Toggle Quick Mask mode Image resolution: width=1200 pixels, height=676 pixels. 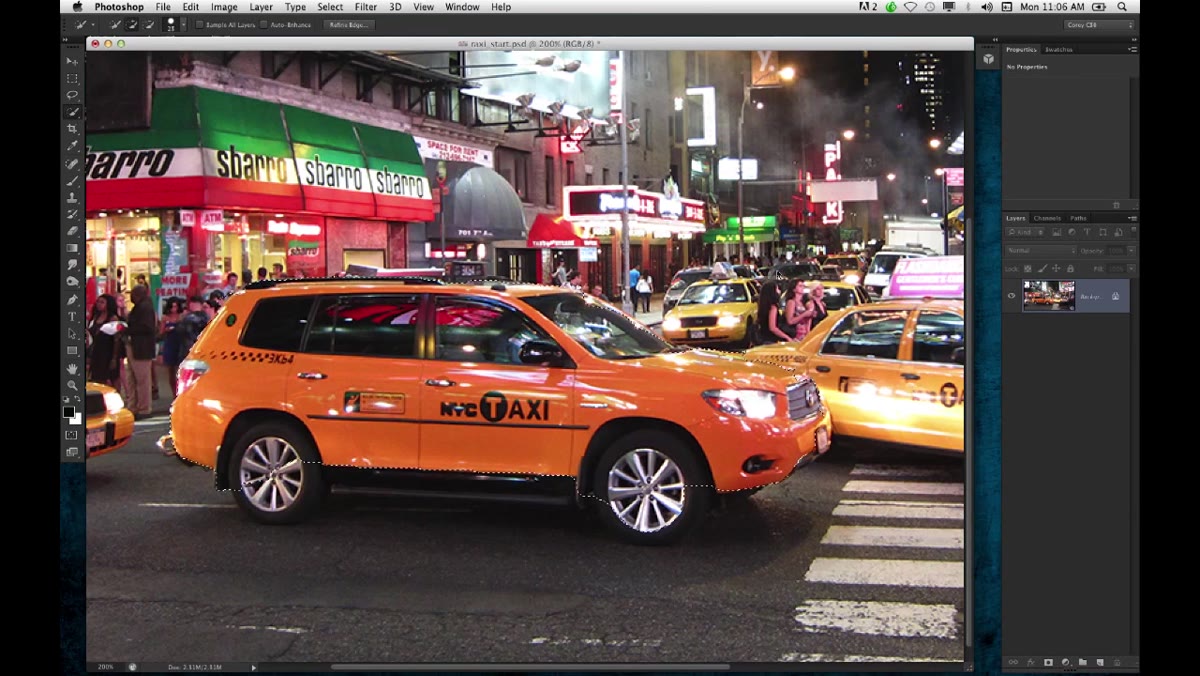click(72, 435)
